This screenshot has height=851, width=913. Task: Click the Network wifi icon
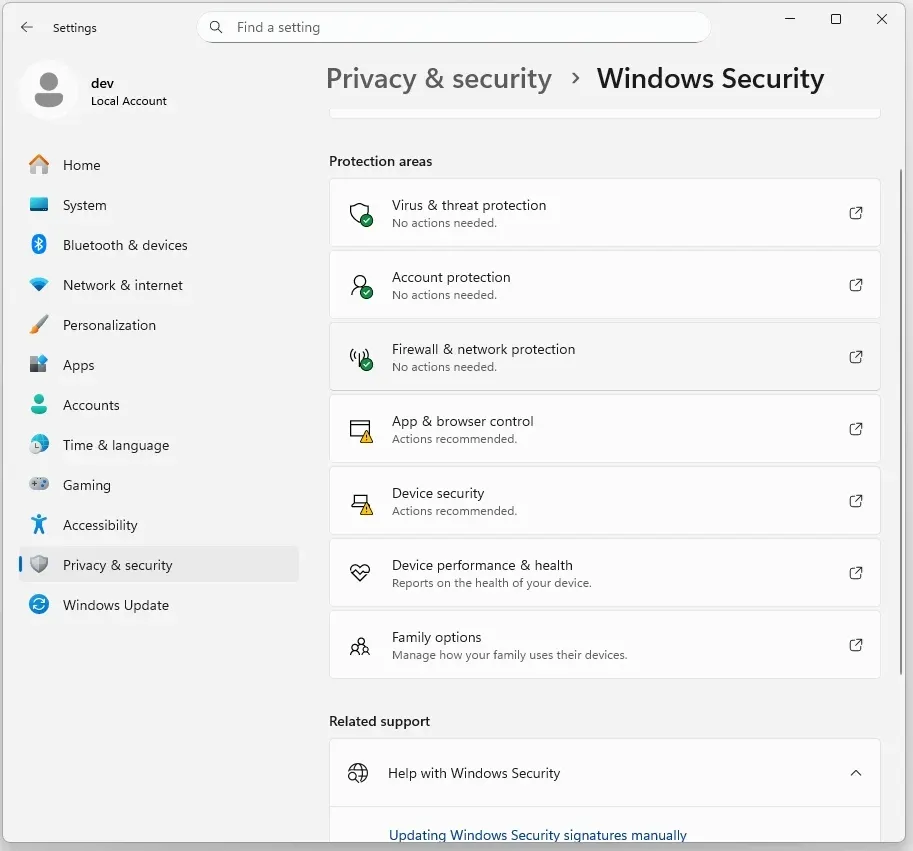39,285
